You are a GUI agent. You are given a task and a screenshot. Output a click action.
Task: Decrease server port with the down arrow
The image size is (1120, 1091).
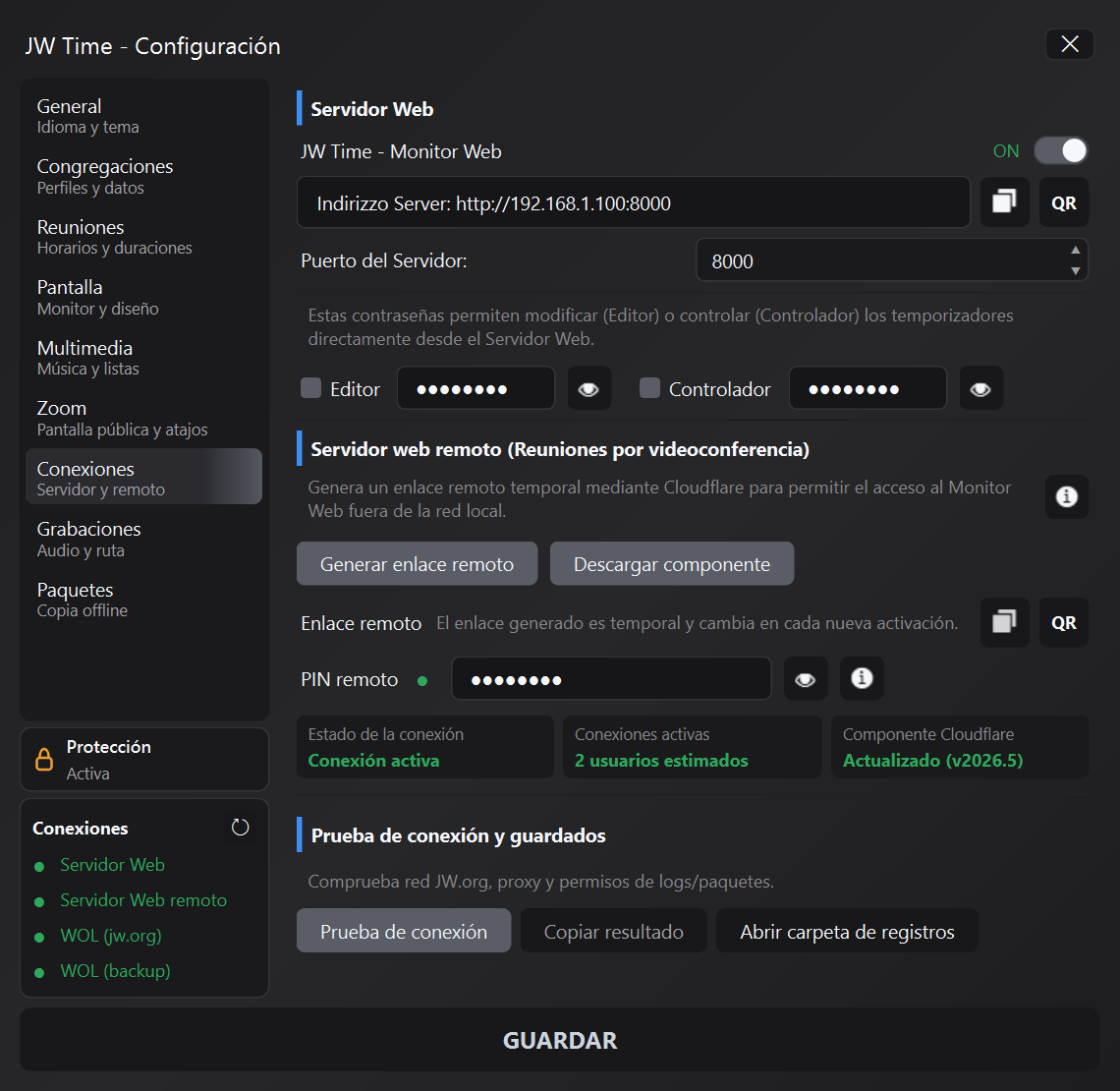[x=1075, y=271]
